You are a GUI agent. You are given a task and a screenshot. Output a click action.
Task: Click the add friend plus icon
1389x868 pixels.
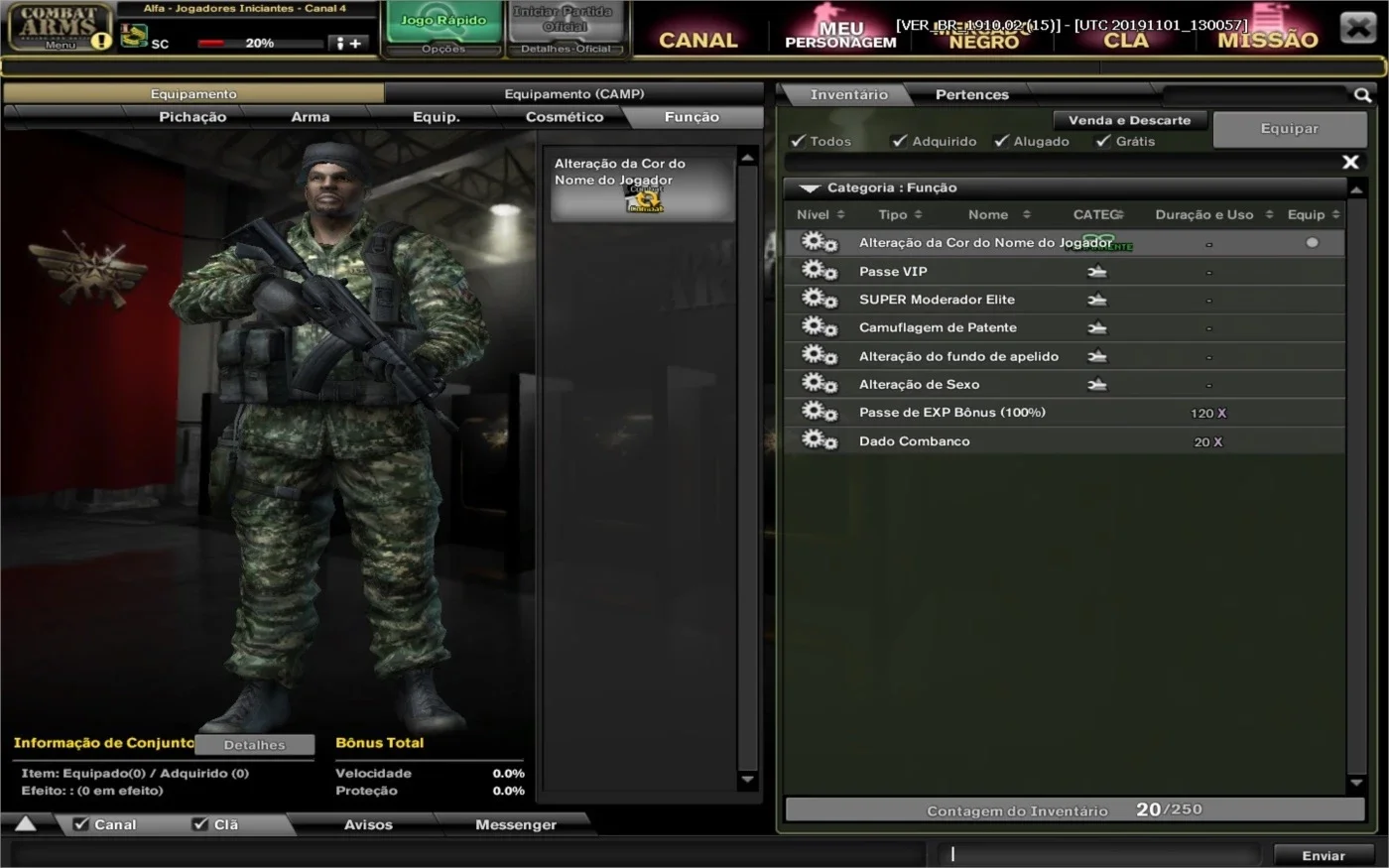pos(348,44)
